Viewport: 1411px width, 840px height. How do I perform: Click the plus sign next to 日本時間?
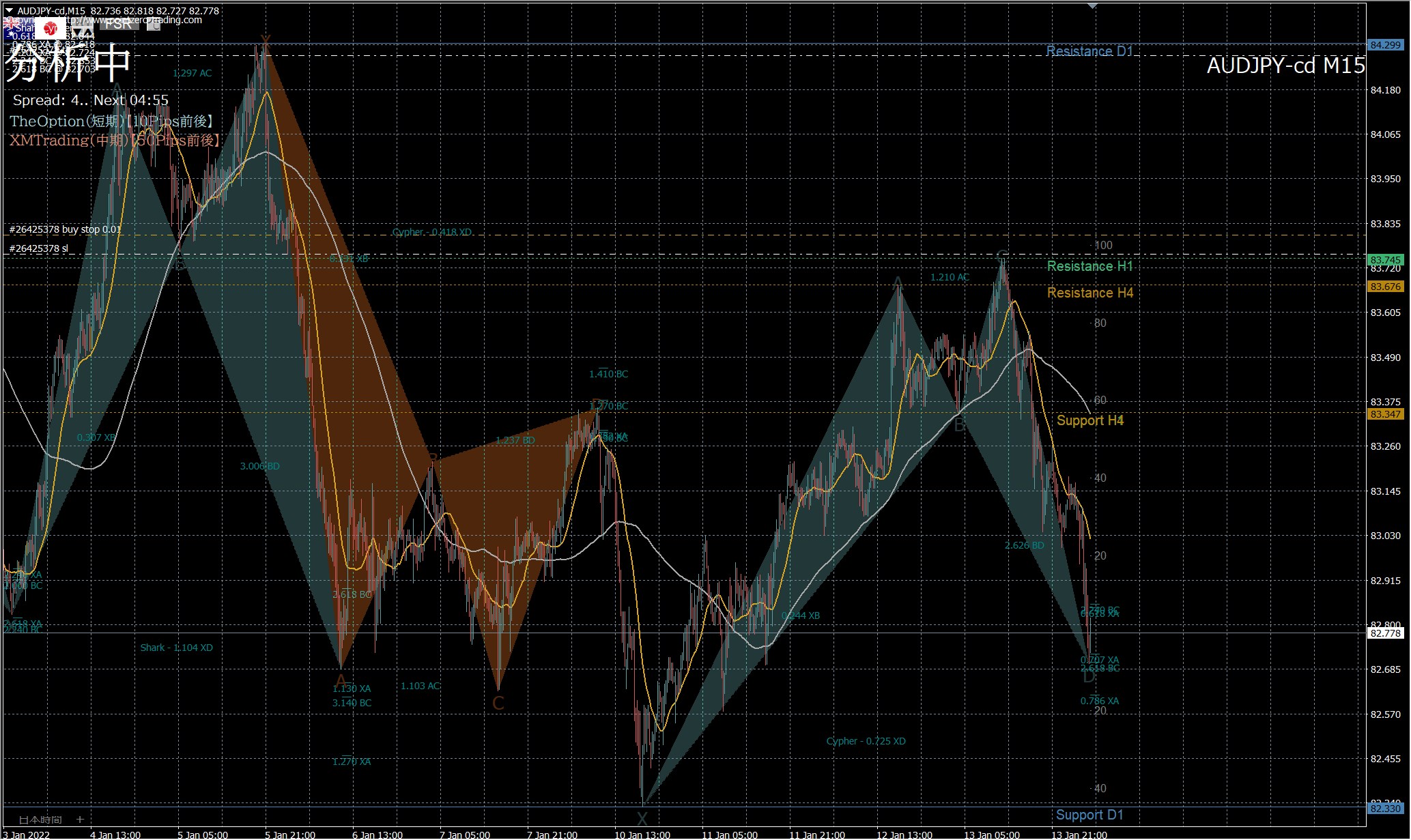tap(80, 820)
